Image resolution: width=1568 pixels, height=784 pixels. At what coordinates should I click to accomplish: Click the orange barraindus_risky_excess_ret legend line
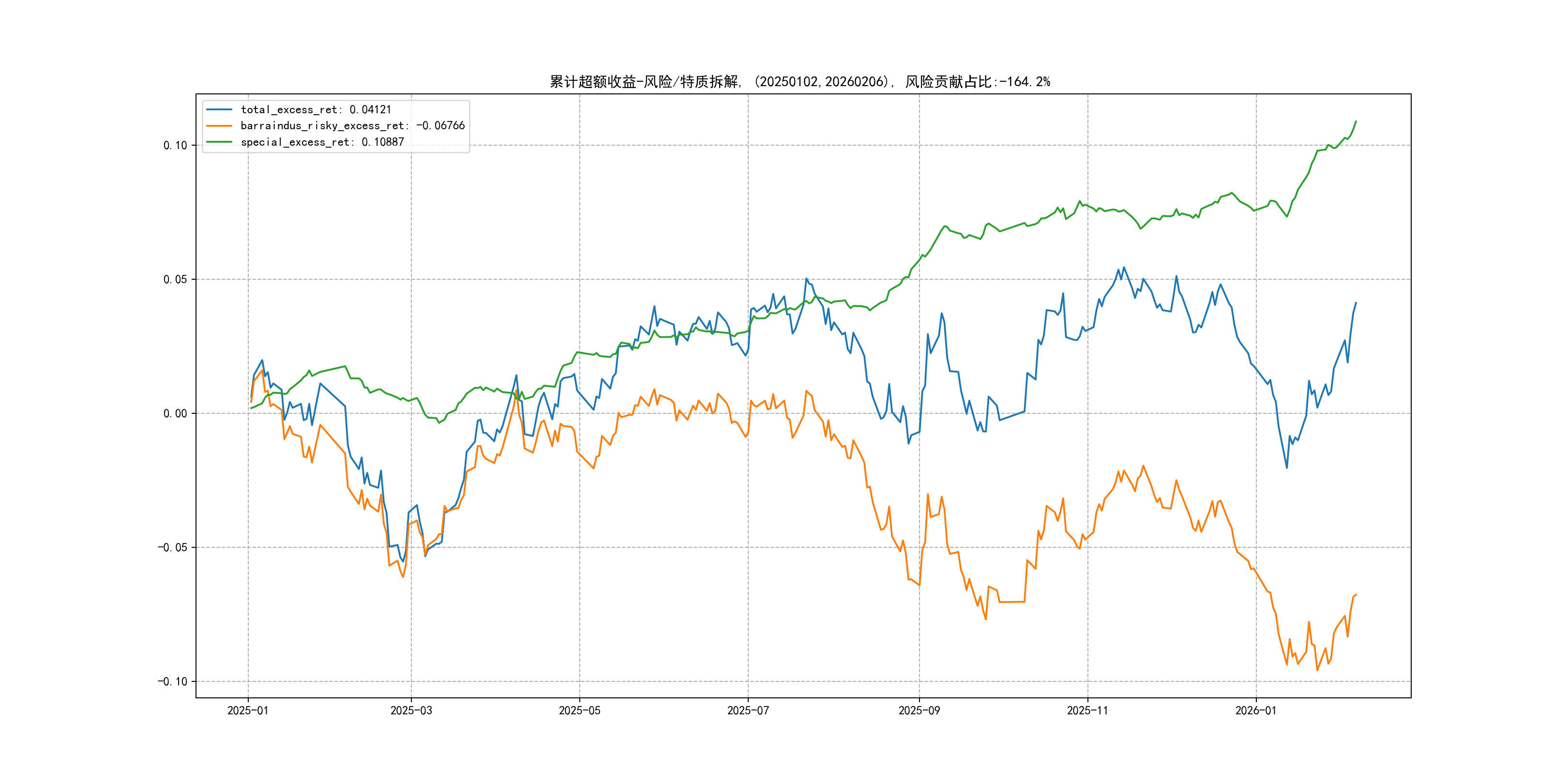[x=219, y=125]
